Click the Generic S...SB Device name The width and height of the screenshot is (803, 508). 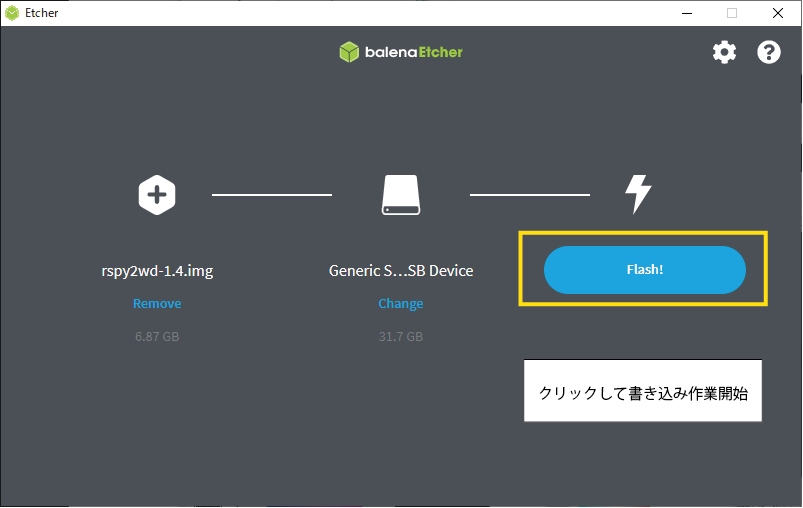401,270
